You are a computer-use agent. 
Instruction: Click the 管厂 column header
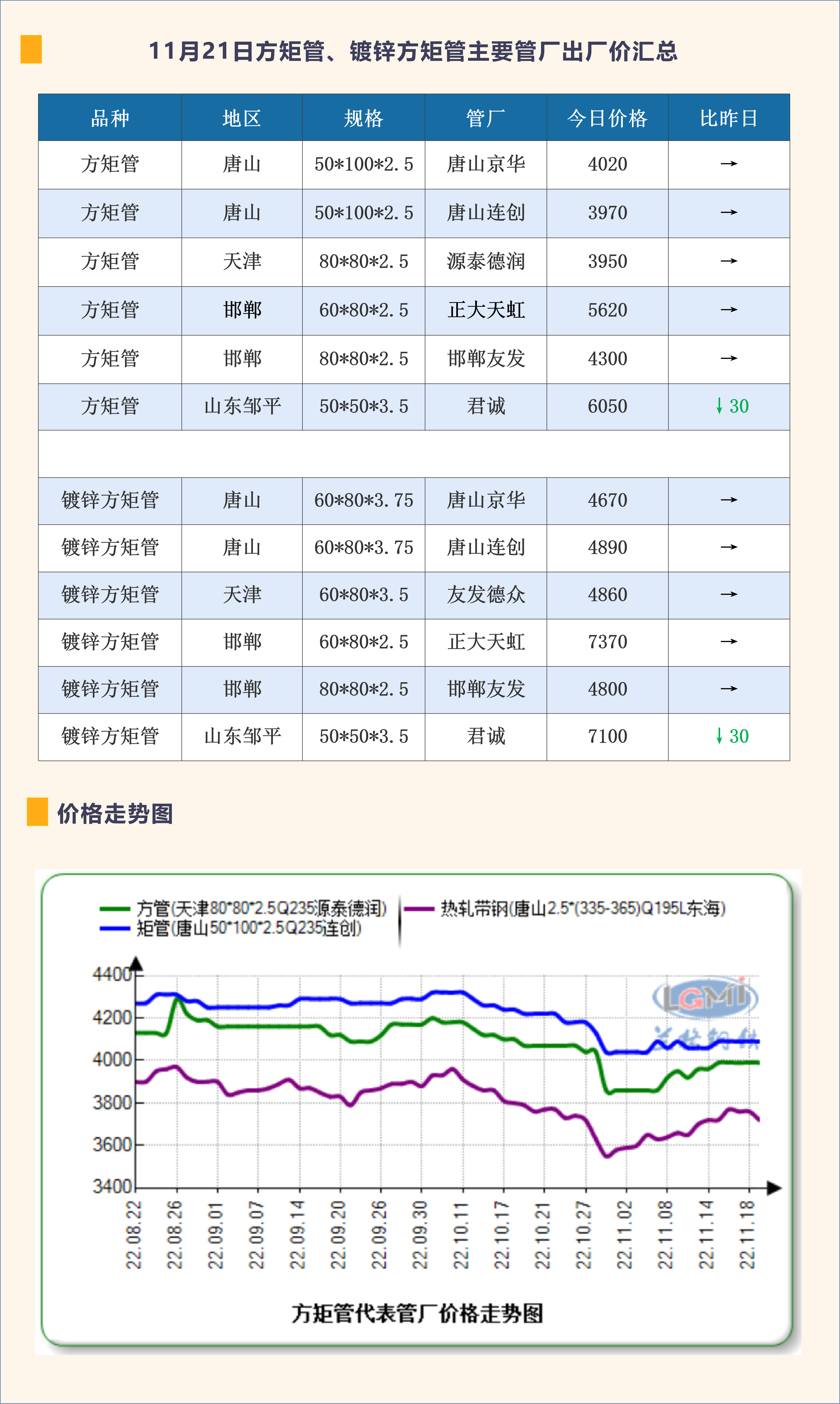click(x=485, y=118)
